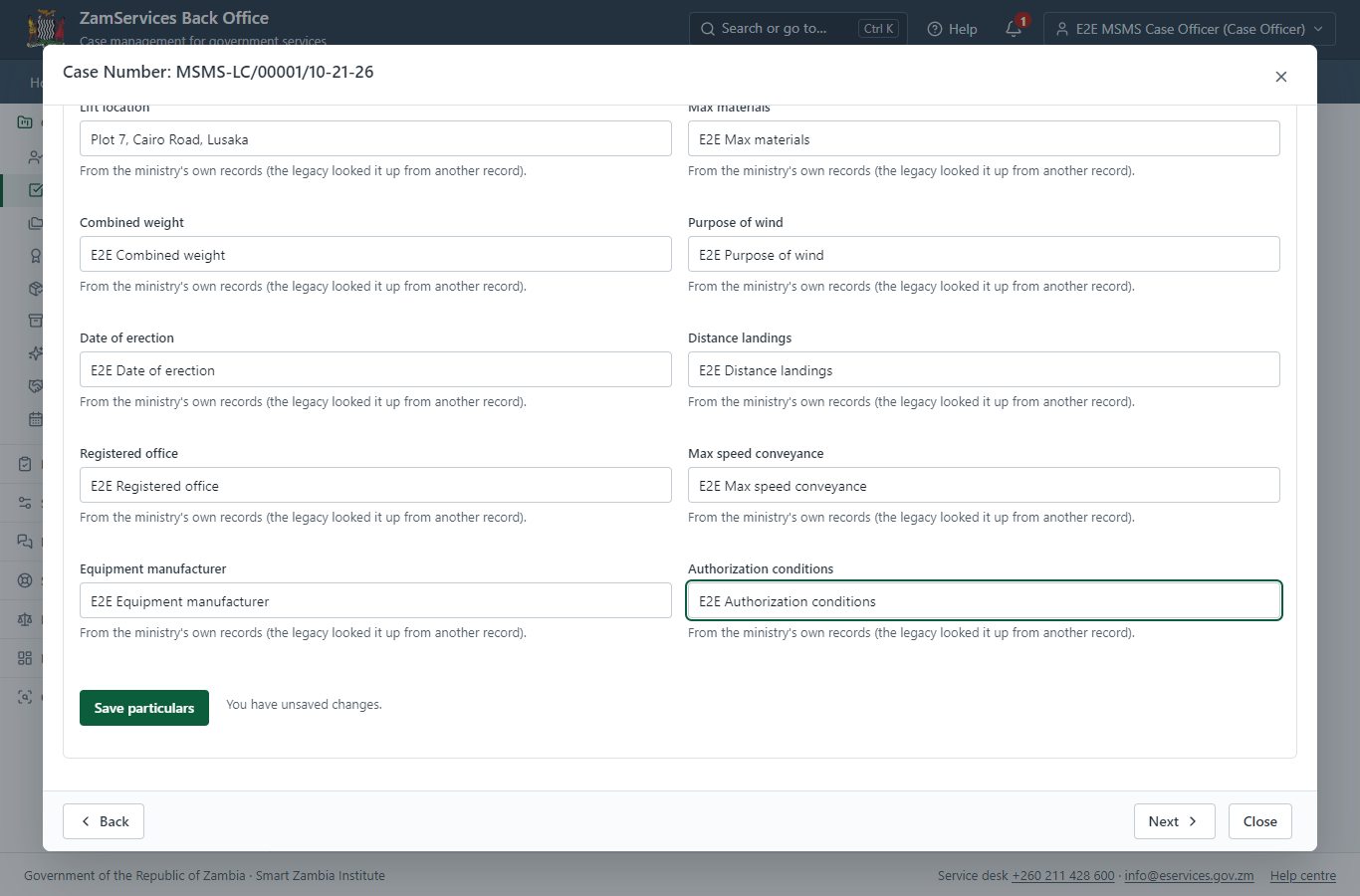This screenshot has height=896, width=1360.
Task: Open the E2E MSMS Case Officer user menu
Action: (1190, 29)
